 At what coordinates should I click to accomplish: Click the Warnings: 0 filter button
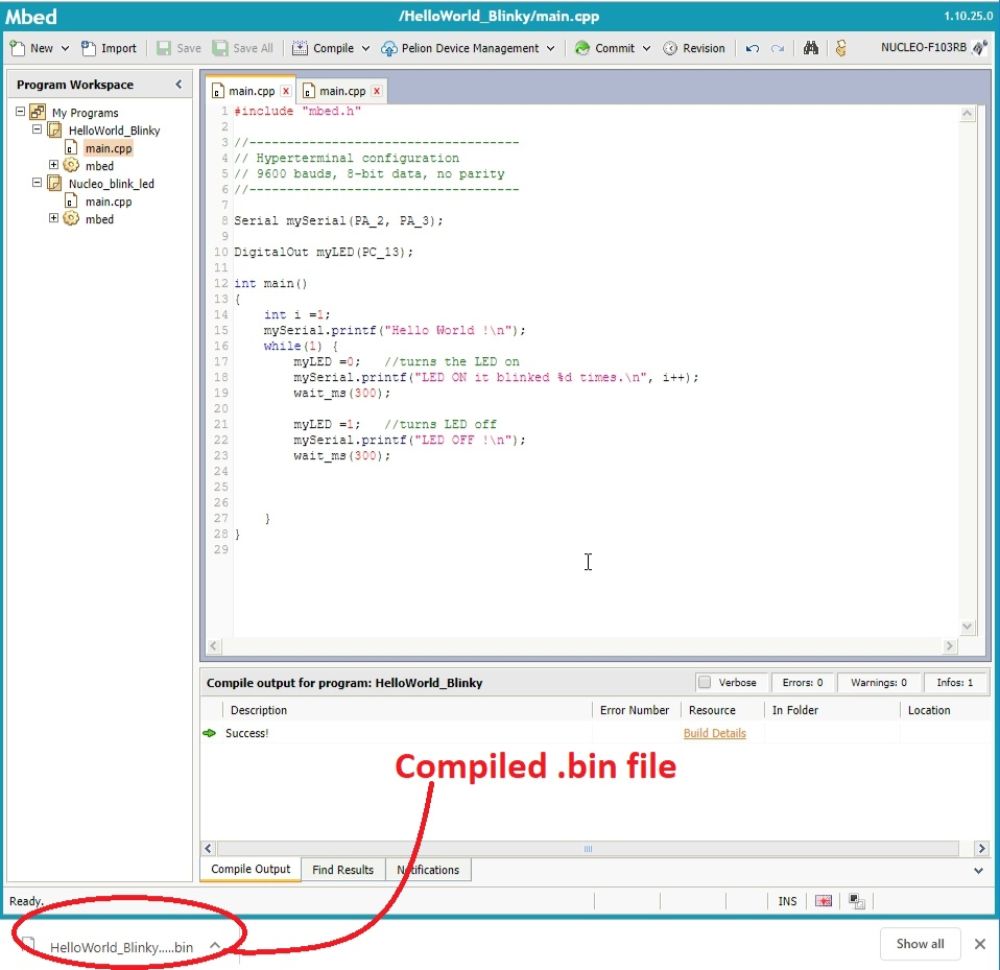[878, 682]
